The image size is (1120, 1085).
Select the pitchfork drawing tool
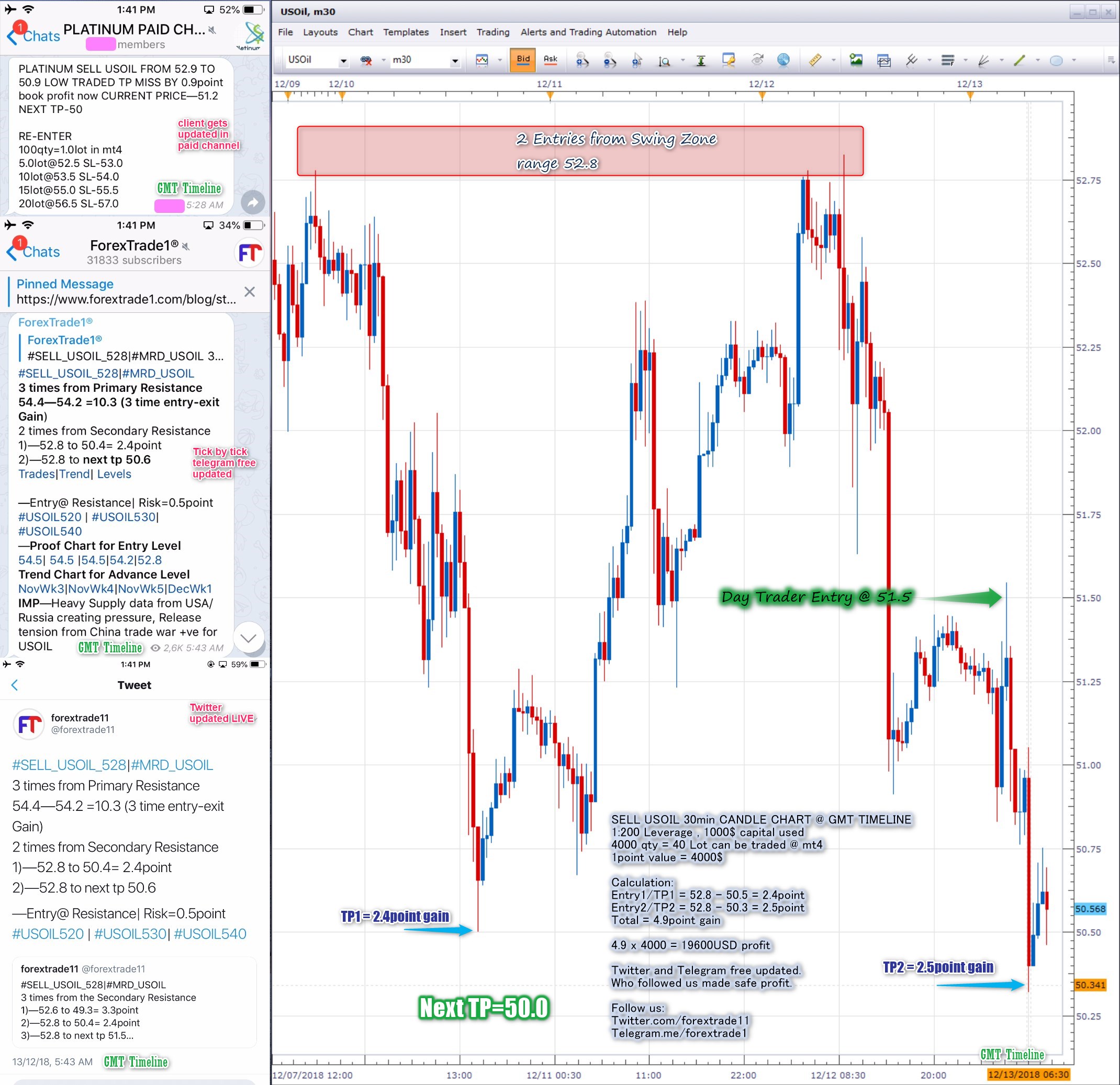912,60
